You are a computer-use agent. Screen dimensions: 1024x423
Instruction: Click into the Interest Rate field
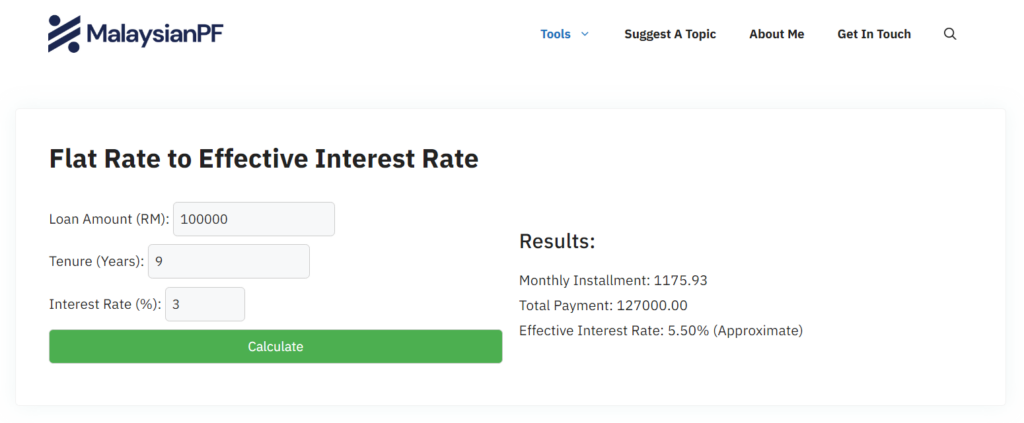[x=205, y=304]
